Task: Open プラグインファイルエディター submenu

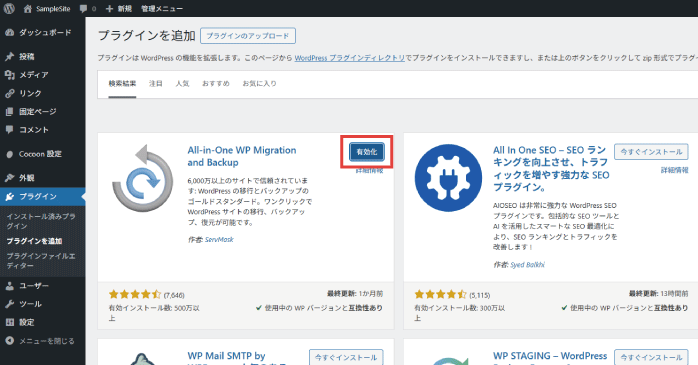Action: (x=41, y=261)
